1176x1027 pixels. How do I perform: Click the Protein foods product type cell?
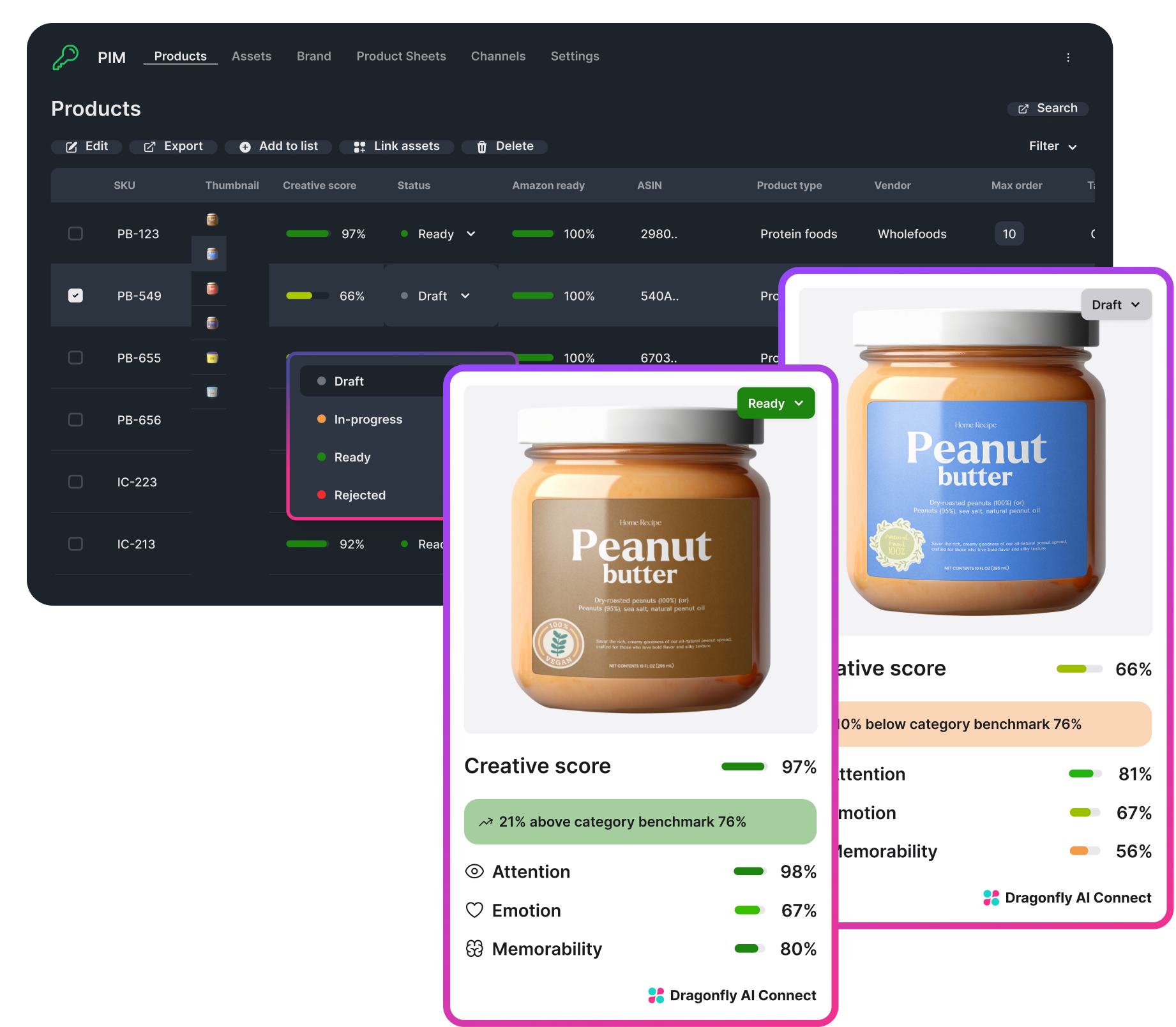coord(798,234)
